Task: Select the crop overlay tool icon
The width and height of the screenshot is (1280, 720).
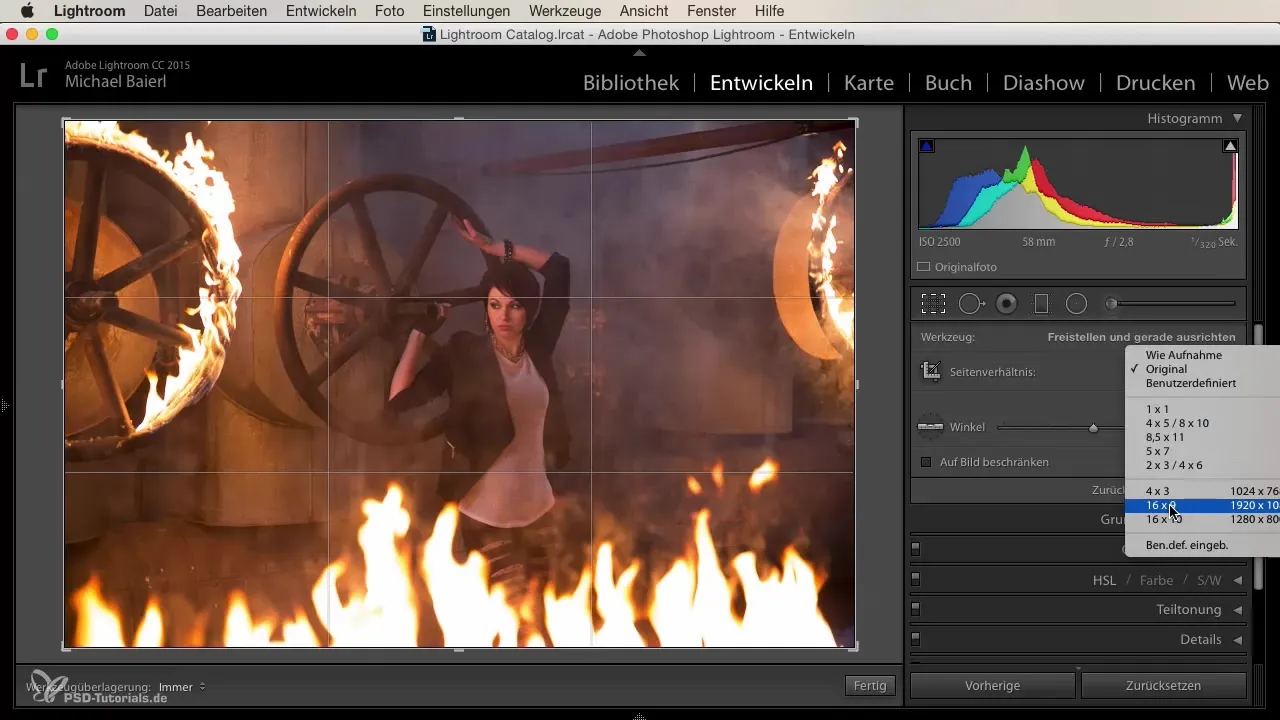Action: (933, 303)
